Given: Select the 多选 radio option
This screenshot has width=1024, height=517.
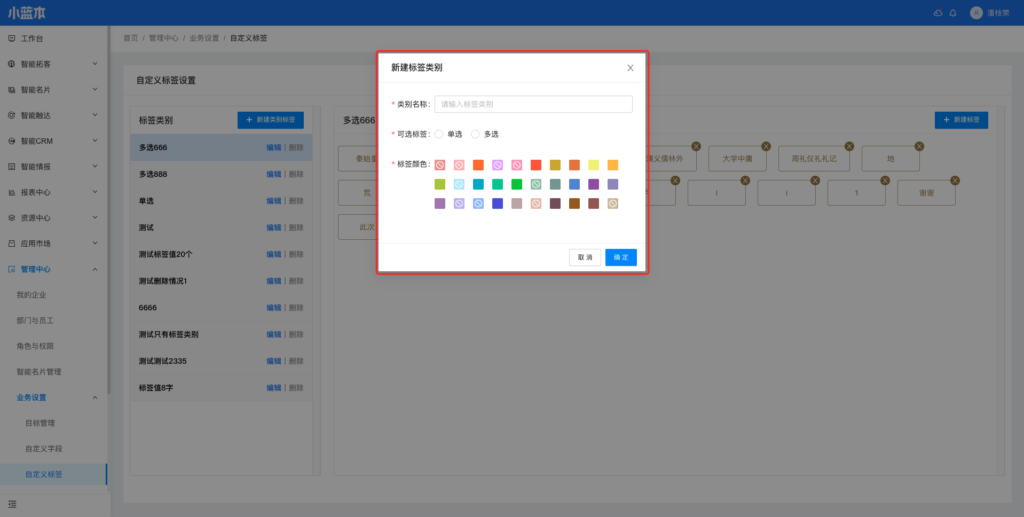Looking at the screenshot, I should [x=476, y=134].
